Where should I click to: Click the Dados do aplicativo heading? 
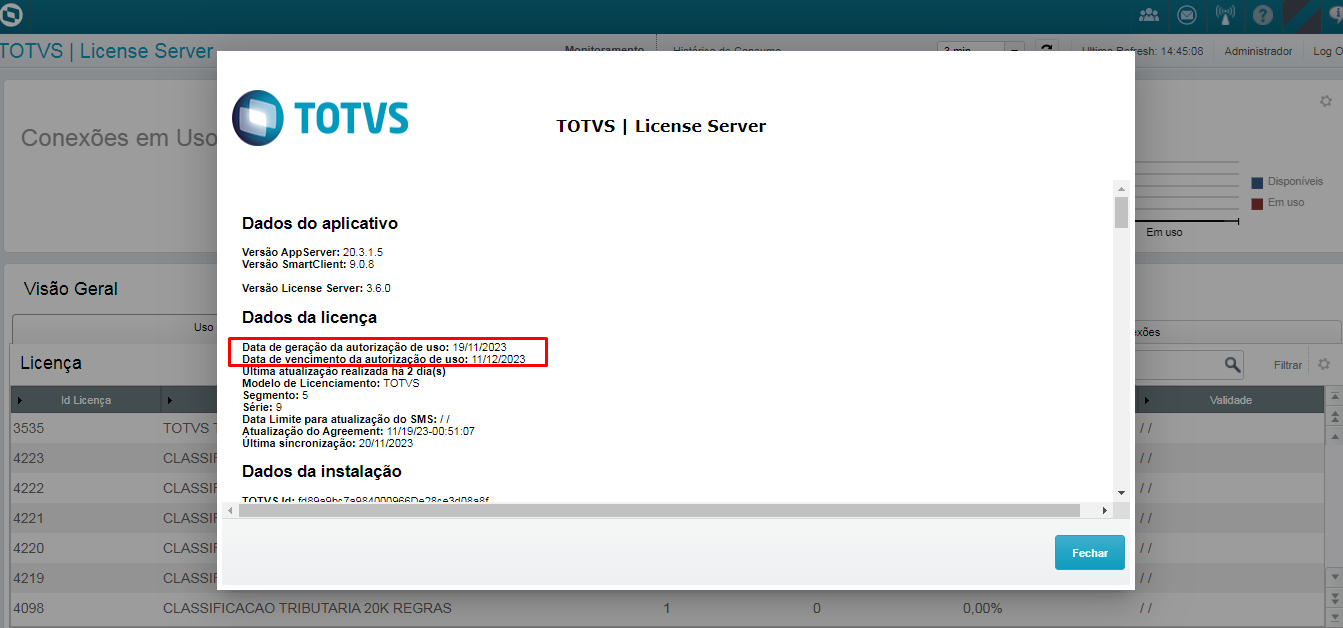coord(320,223)
